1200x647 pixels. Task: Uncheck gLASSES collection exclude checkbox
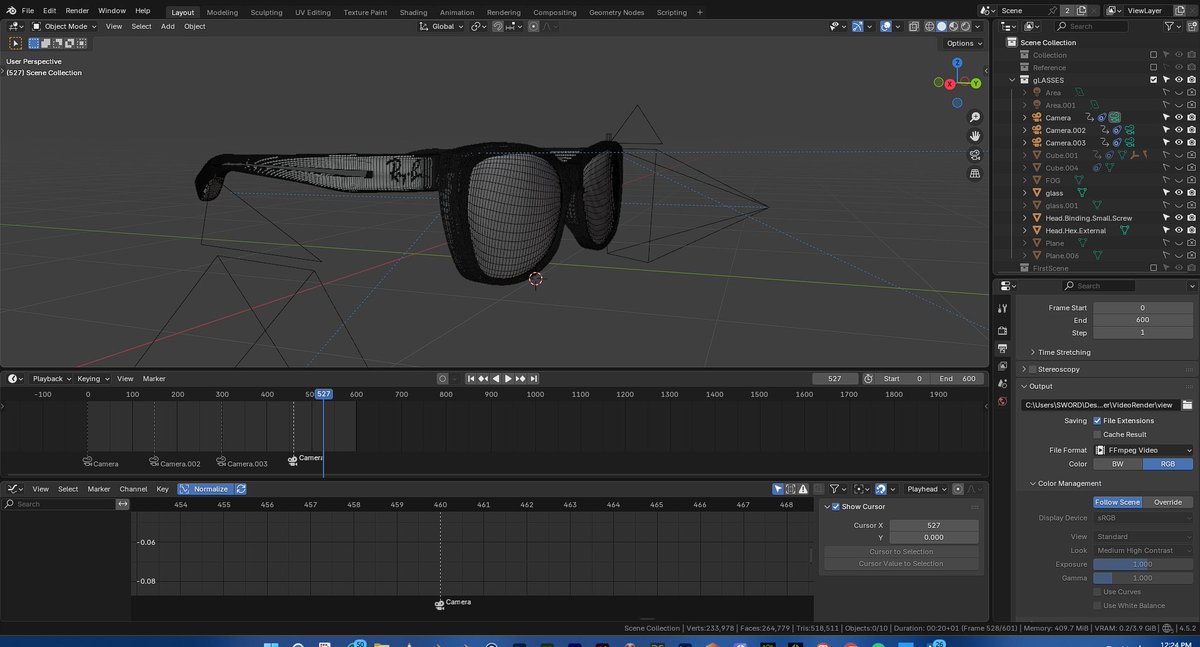tap(1154, 80)
